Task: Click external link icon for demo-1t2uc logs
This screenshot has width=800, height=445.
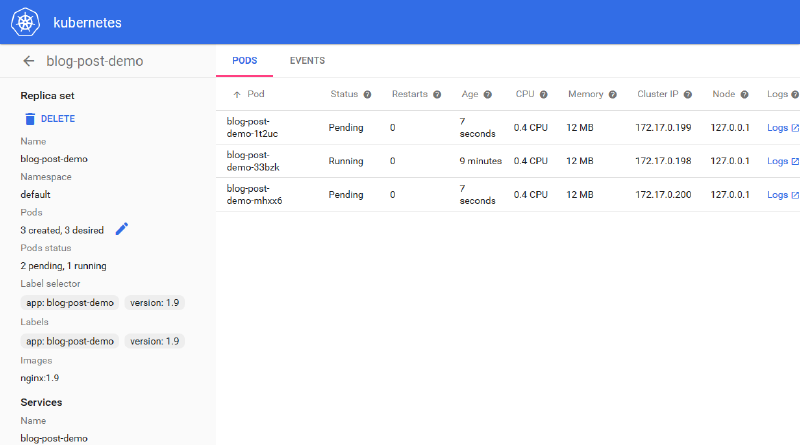Action: click(x=795, y=128)
